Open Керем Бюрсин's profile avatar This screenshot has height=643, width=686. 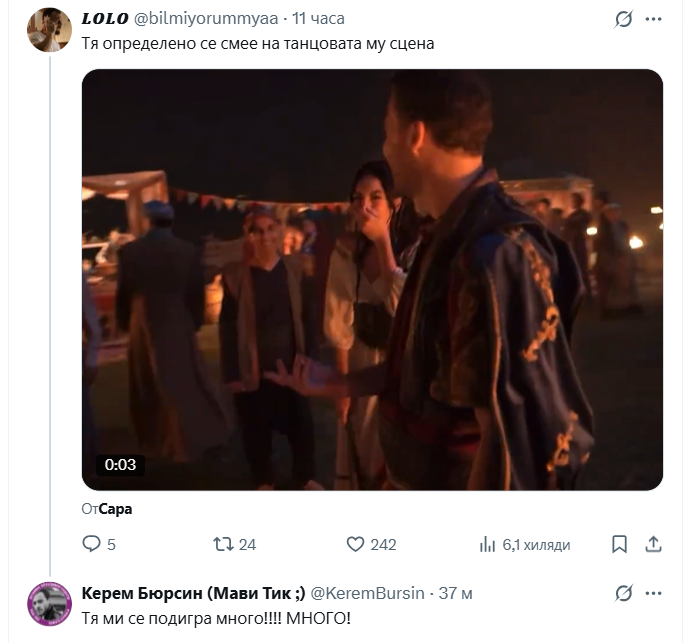(49, 604)
